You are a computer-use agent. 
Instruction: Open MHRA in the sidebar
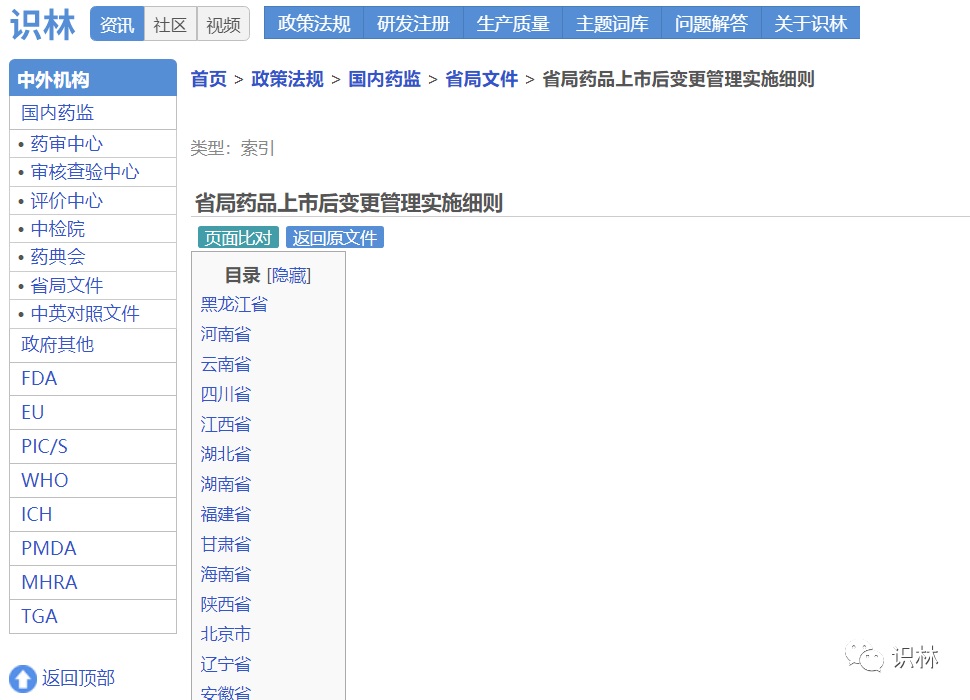[x=93, y=583]
